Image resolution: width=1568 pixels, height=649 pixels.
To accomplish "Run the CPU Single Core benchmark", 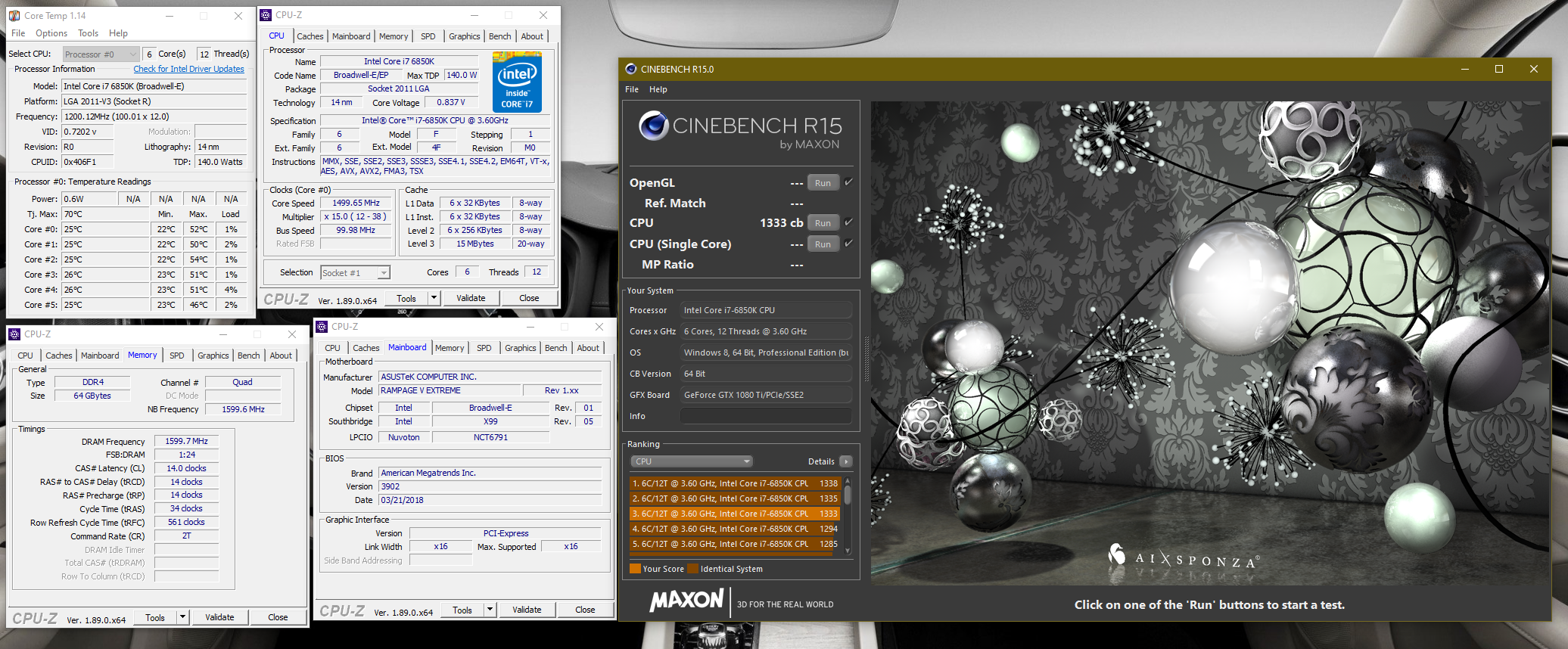I will click(823, 244).
